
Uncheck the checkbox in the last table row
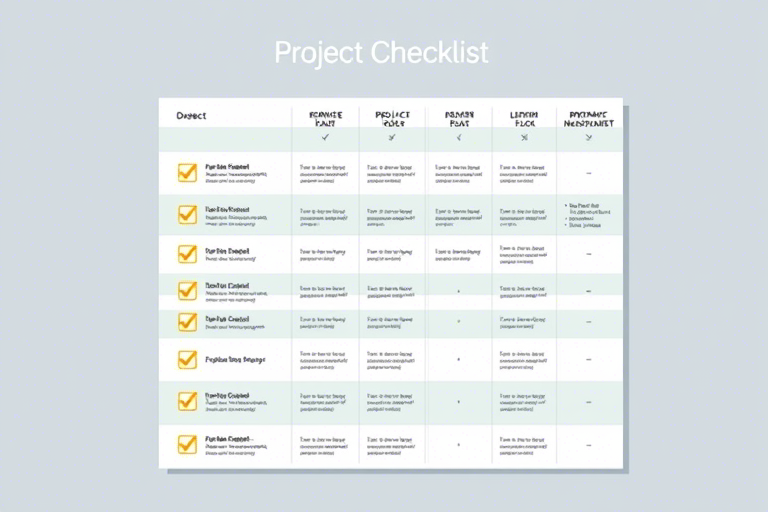tap(188, 444)
